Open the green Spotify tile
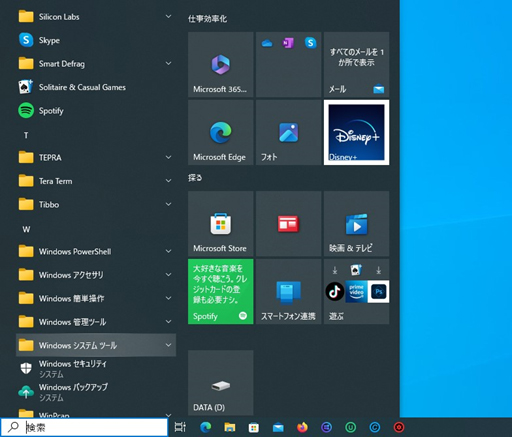Image resolution: width=512 pixels, height=437 pixels. tap(221, 292)
